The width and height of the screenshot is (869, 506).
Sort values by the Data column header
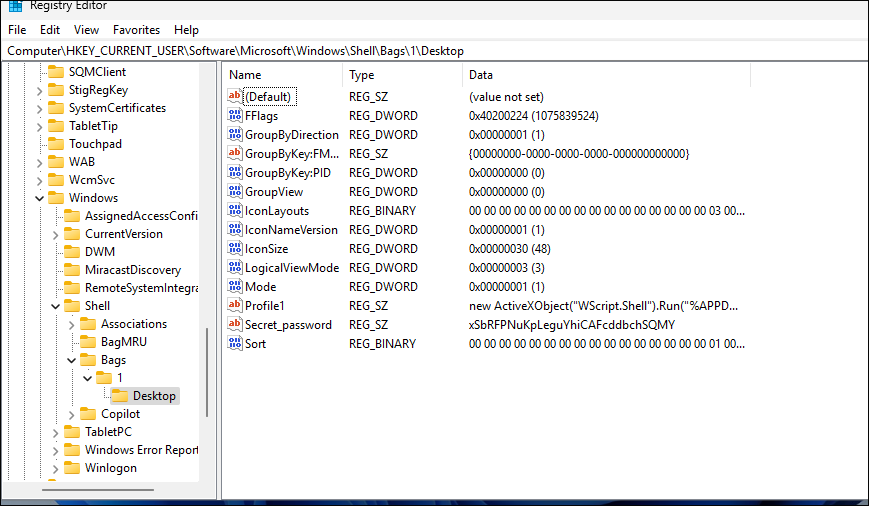606,75
